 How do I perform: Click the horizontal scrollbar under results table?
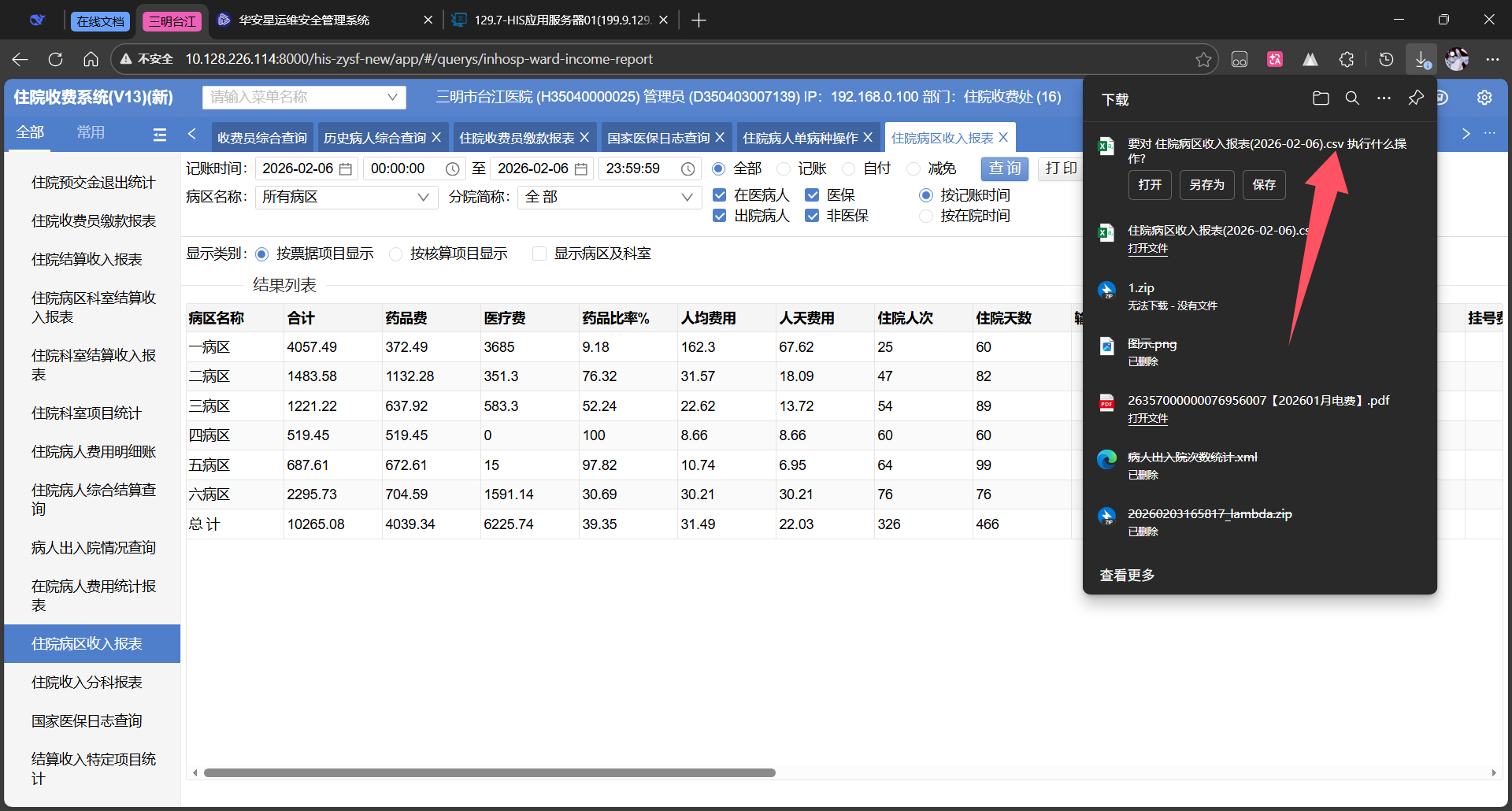tap(489, 772)
